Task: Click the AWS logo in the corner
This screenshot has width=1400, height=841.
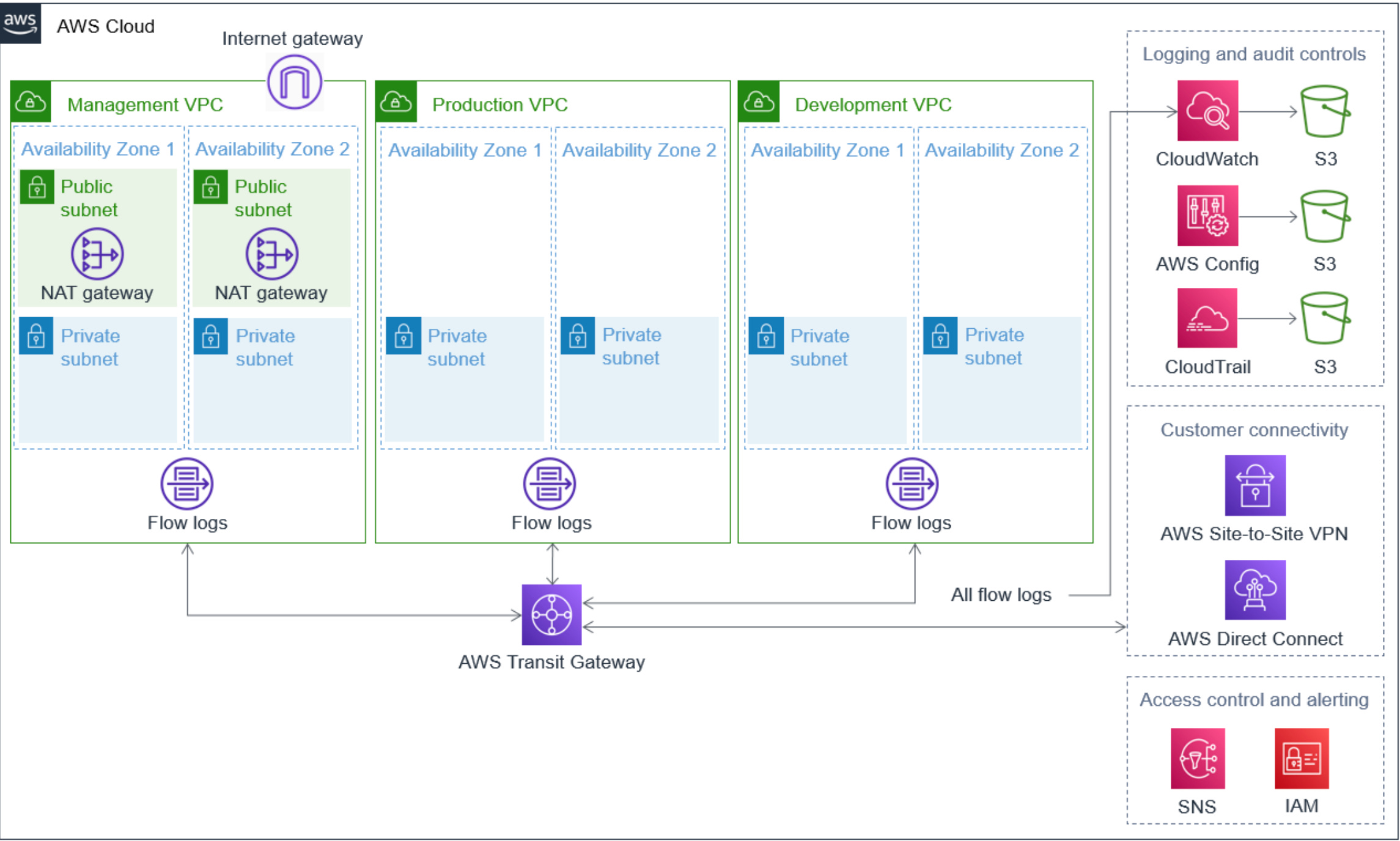Action: coord(20,23)
